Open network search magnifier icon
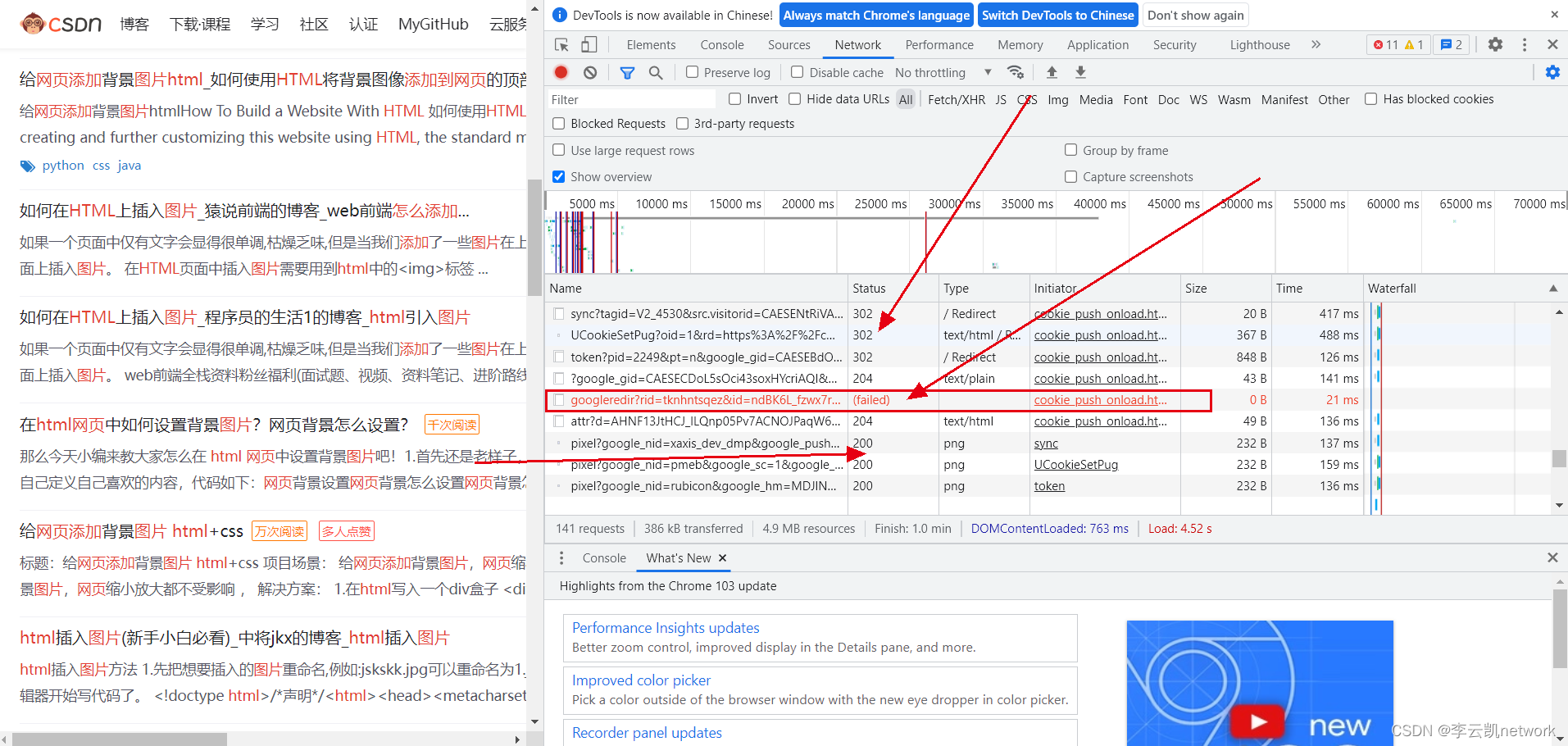Screen dimensions: 1568x746 point(656,72)
